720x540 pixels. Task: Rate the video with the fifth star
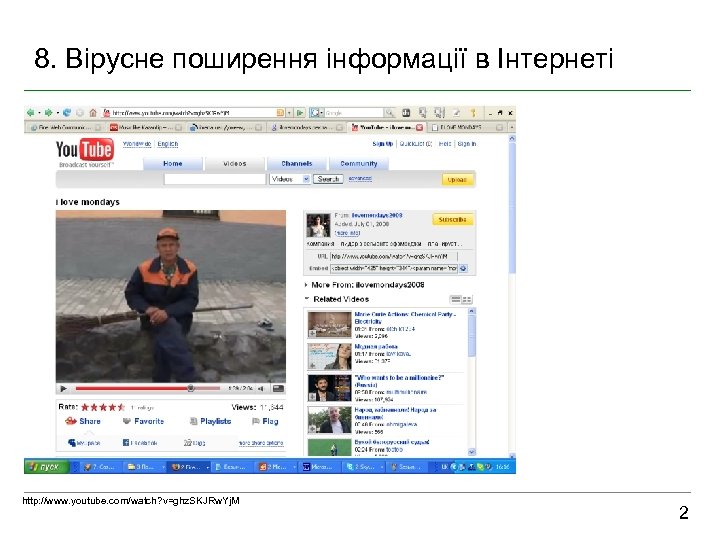coord(121,407)
